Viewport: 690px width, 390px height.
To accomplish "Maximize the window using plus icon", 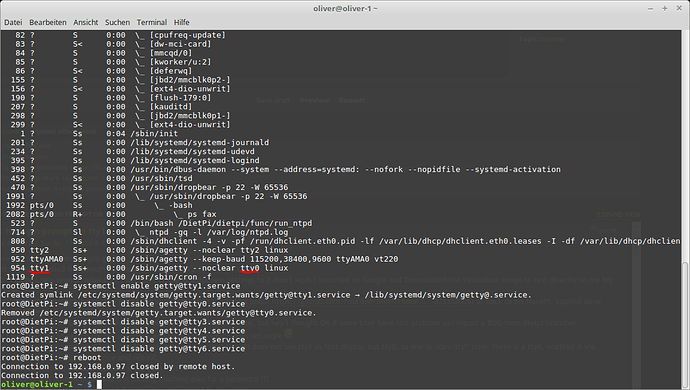I will (x=664, y=8).
